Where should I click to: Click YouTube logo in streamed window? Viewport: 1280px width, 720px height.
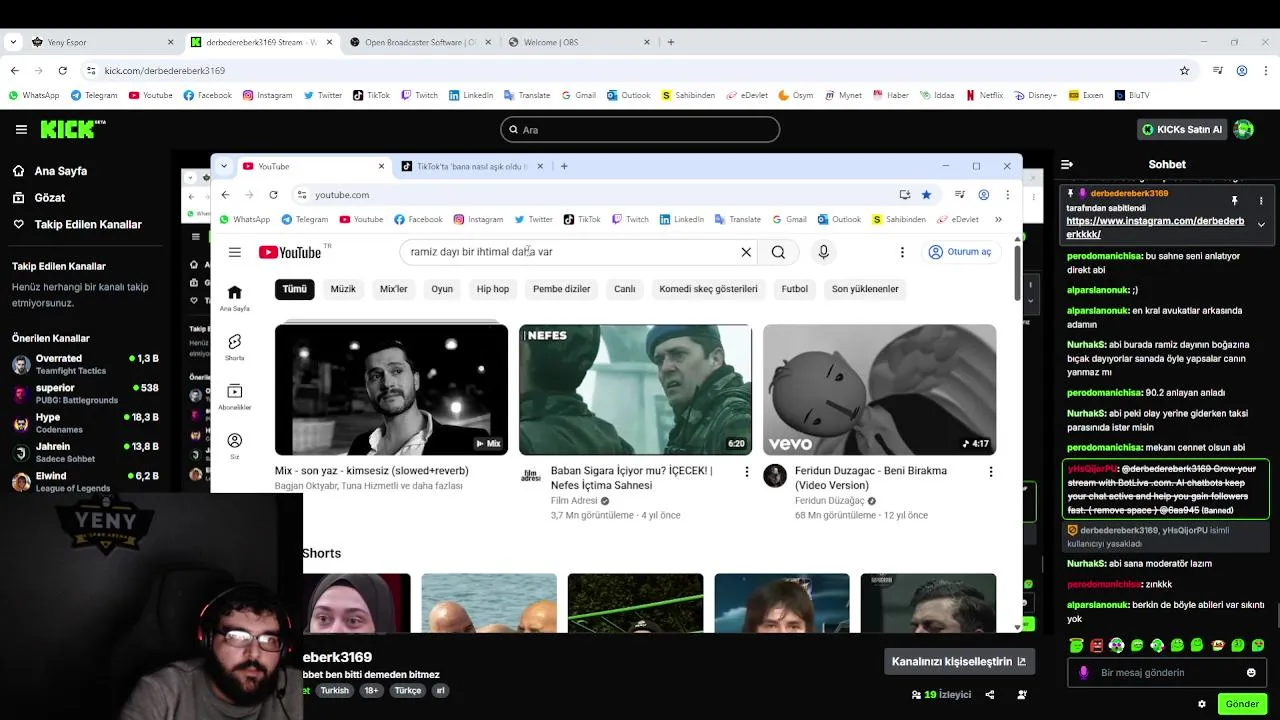[x=290, y=252]
